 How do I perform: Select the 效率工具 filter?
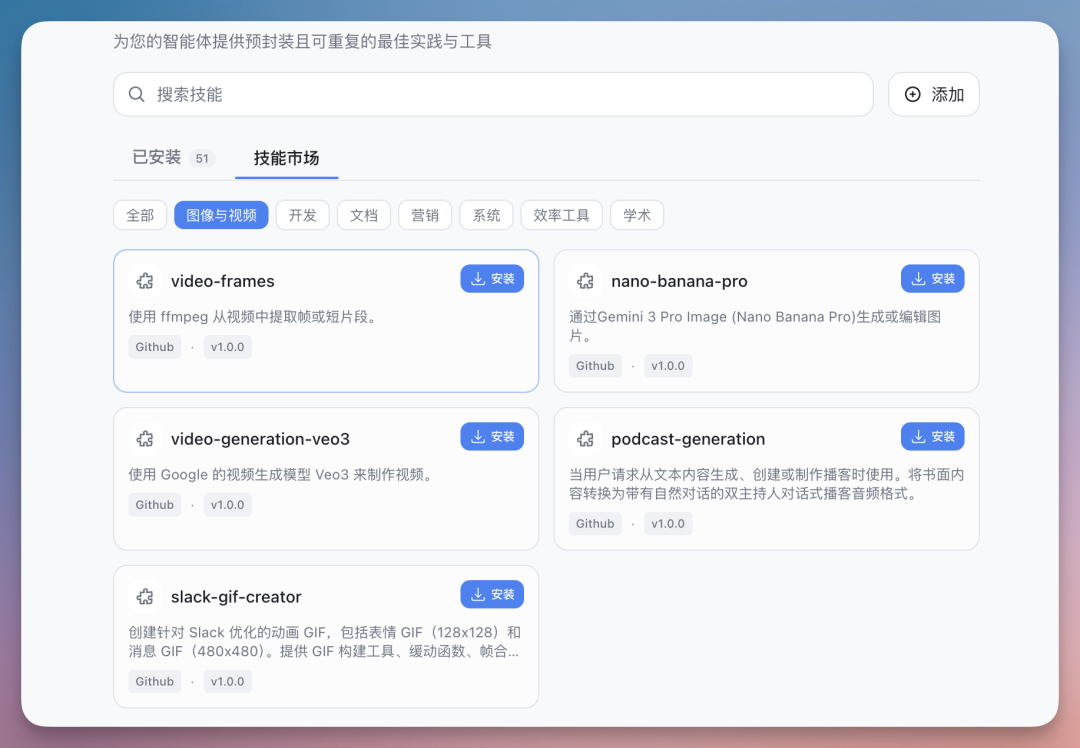[561, 214]
